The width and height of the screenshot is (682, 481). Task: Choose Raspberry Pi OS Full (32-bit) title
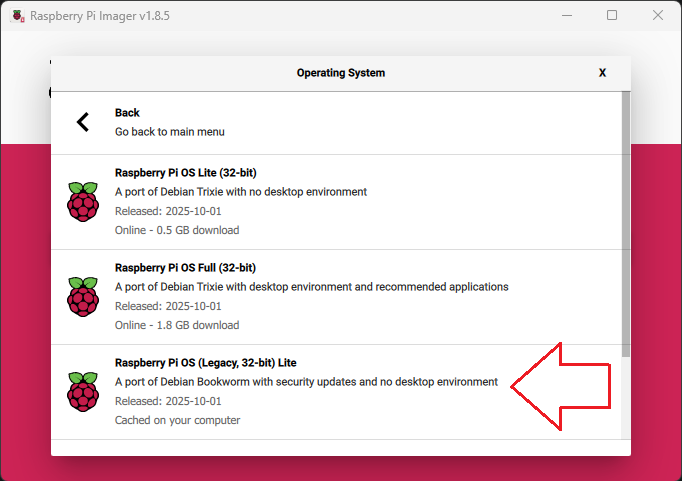click(x=185, y=267)
